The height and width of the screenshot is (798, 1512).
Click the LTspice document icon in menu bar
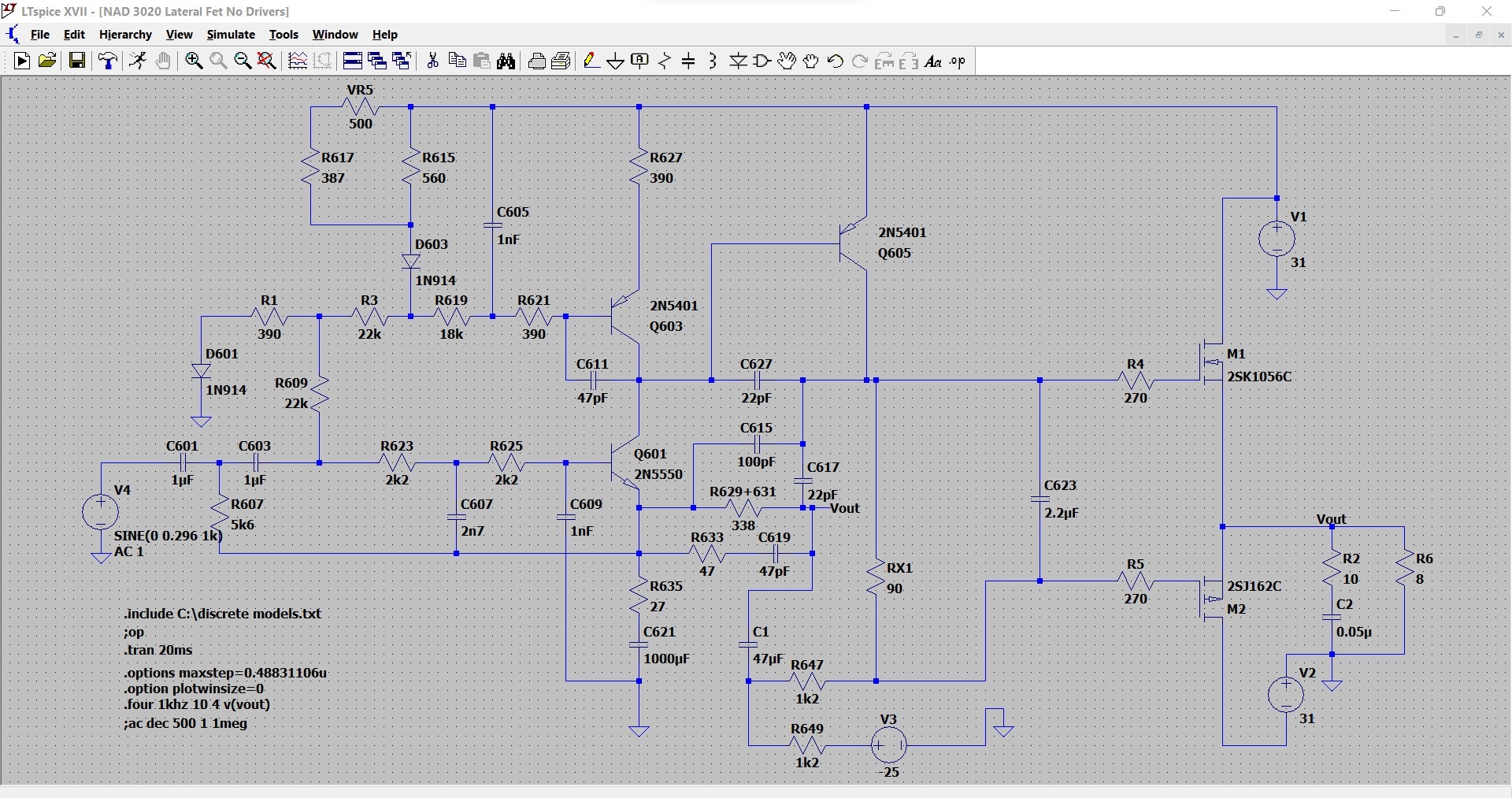coord(13,35)
